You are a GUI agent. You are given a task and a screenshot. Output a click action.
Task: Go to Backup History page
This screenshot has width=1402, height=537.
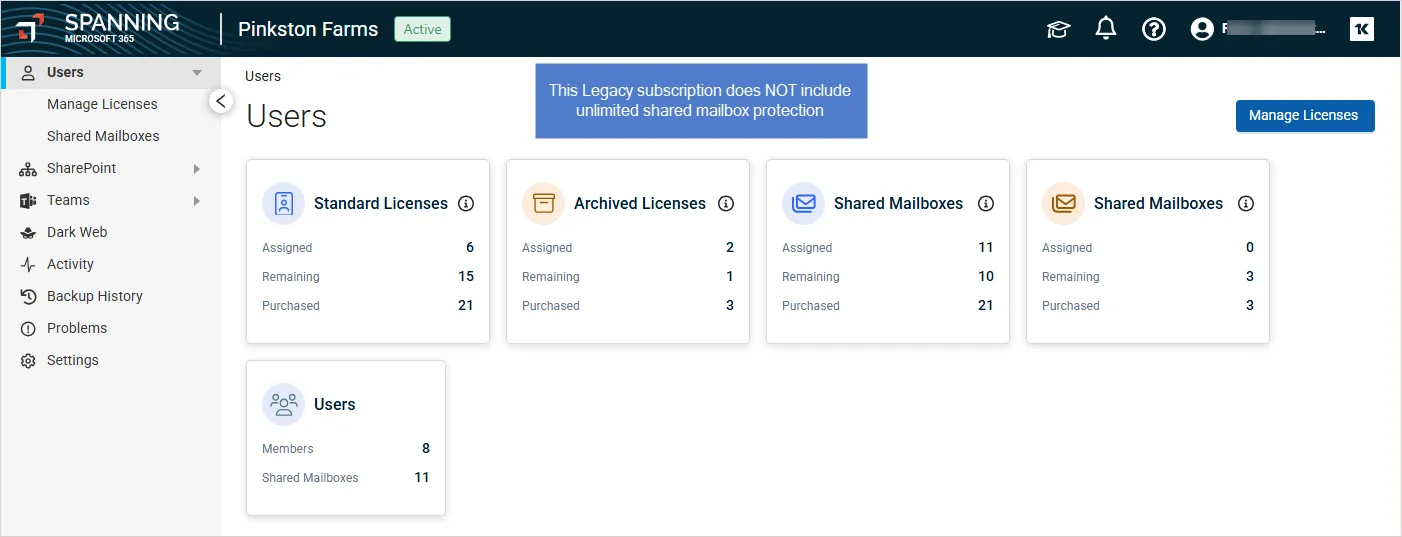tap(94, 296)
